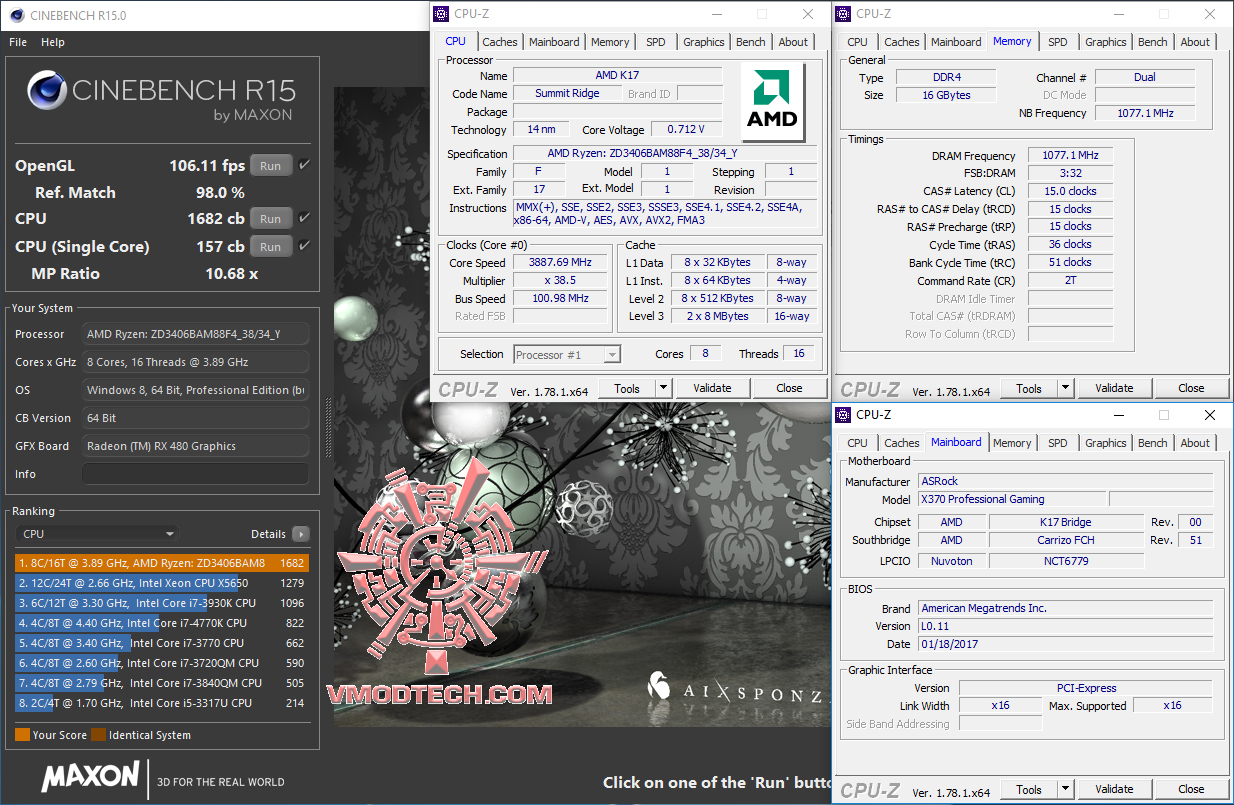1234x805 pixels.
Task: Select the Core i7-4770K ranking row
Action: coord(161,623)
